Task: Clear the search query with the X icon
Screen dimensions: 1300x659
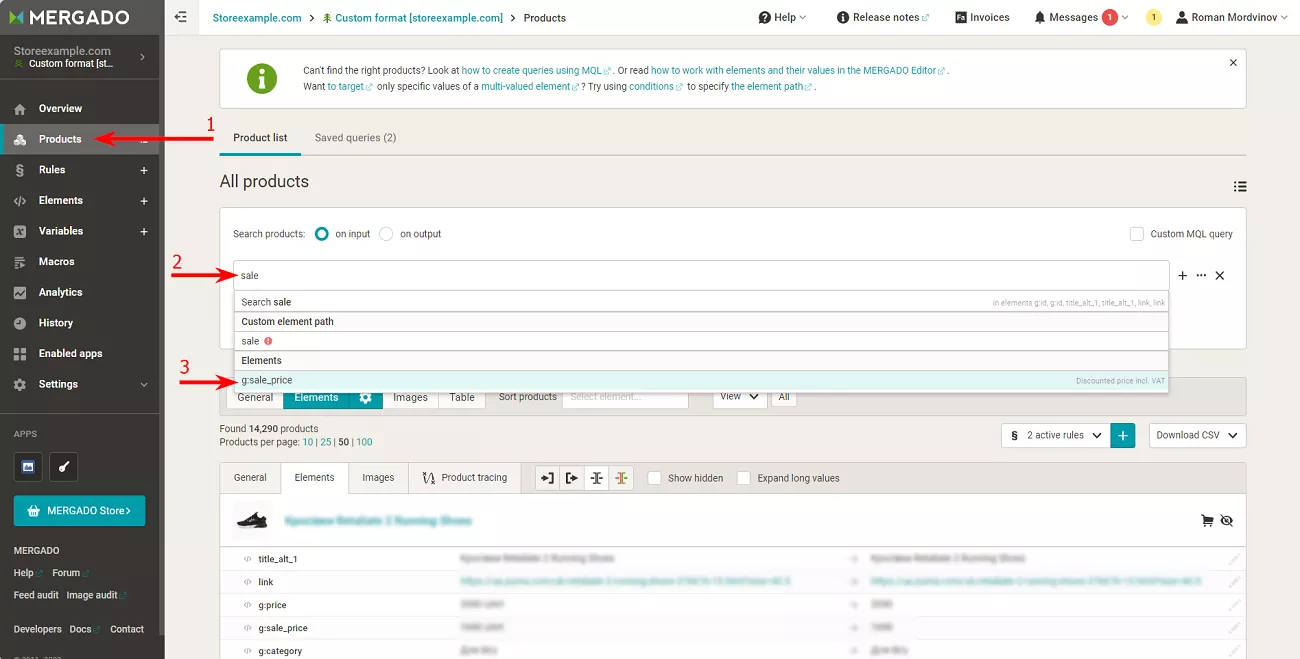Action: click(x=1220, y=275)
